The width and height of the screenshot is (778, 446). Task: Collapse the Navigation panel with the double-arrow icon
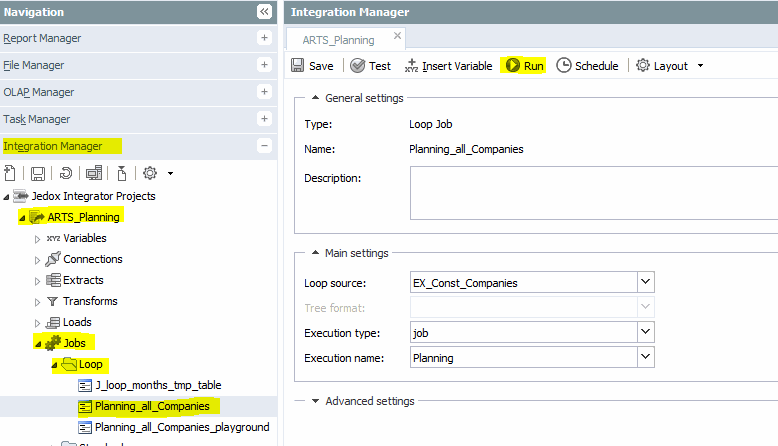(x=264, y=11)
